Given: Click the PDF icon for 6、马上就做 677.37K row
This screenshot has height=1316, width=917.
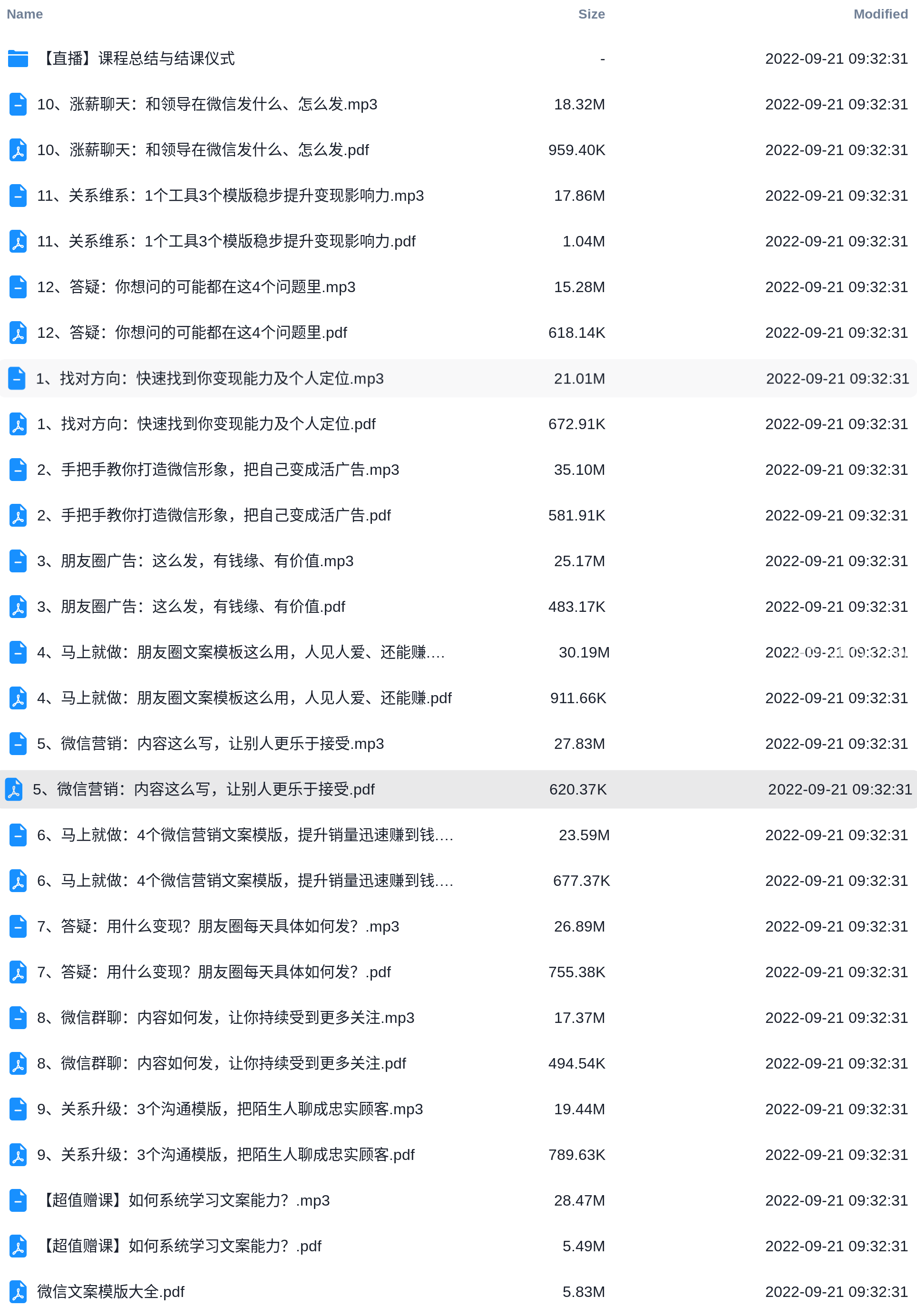Looking at the screenshot, I should pos(19,881).
